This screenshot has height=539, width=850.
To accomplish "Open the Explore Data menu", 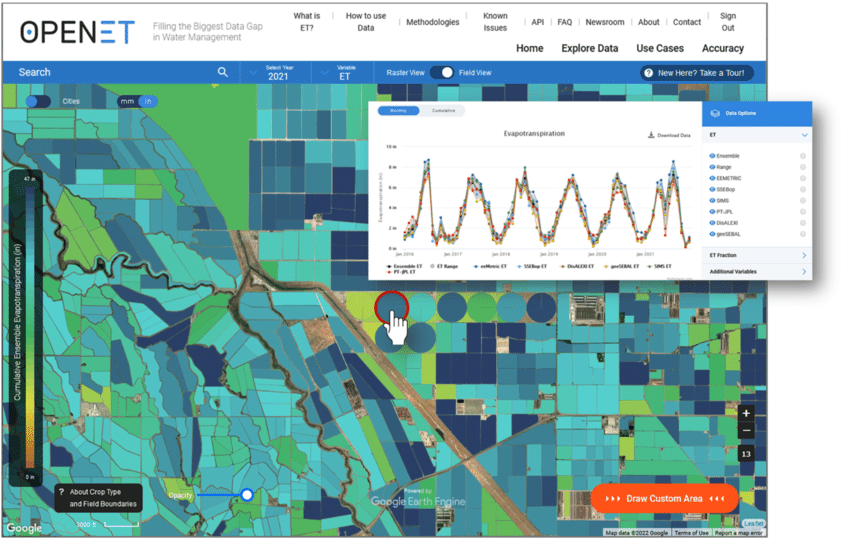I will [x=589, y=48].
